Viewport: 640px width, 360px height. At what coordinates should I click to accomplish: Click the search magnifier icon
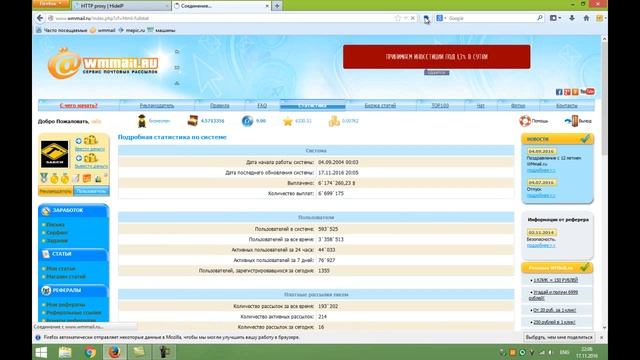(540, 18)
